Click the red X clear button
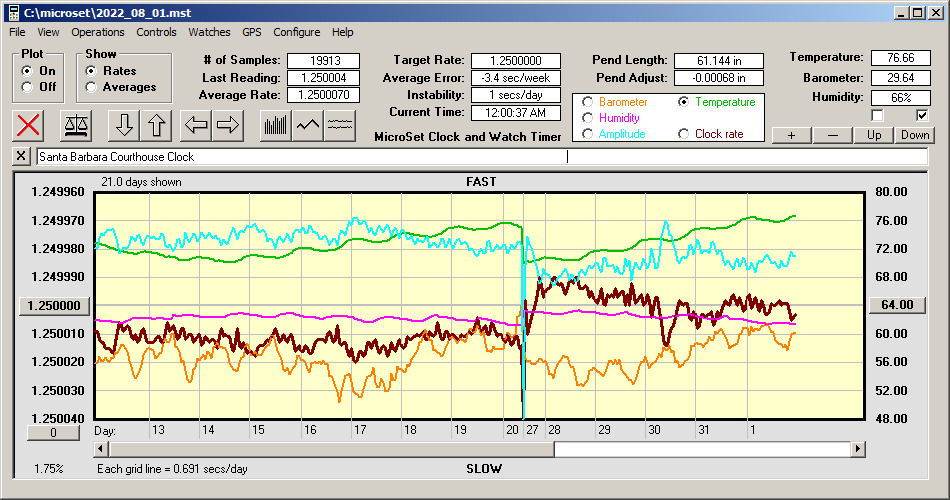 click(29, 125)
